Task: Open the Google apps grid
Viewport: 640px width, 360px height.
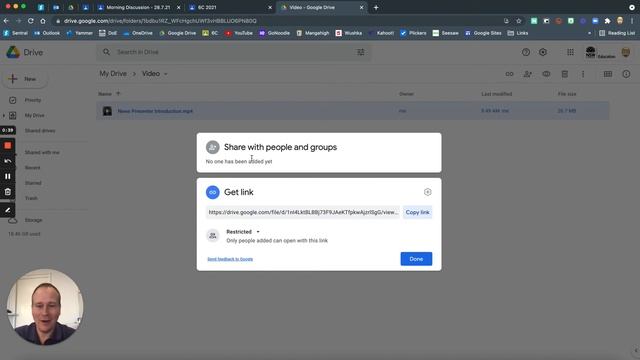Action: (x=570, y=52)
